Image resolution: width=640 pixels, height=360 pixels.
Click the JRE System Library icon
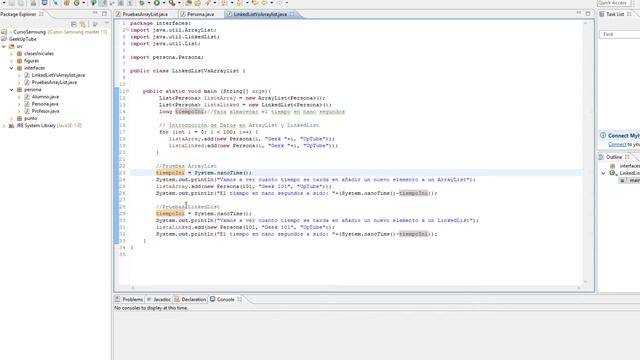(x=11, y=126)
